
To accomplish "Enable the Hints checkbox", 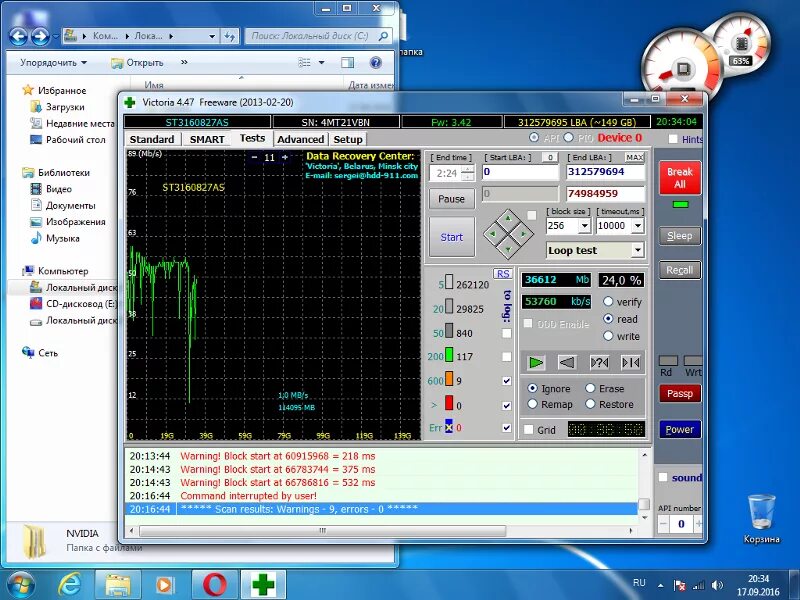I will coord(673,139).
